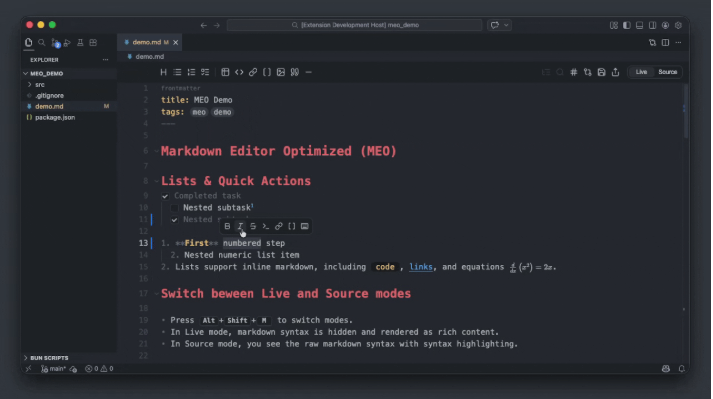The width and height of the screenshot is (713, 399).
Task: Apply bold in the floating selection menu
Action: coord(227,226)
